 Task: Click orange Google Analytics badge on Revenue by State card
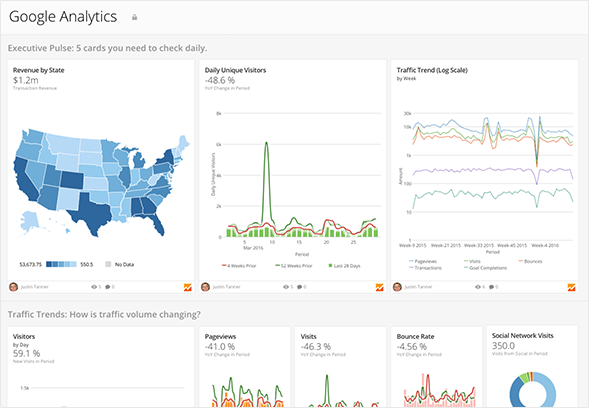[x=187, y=287]
